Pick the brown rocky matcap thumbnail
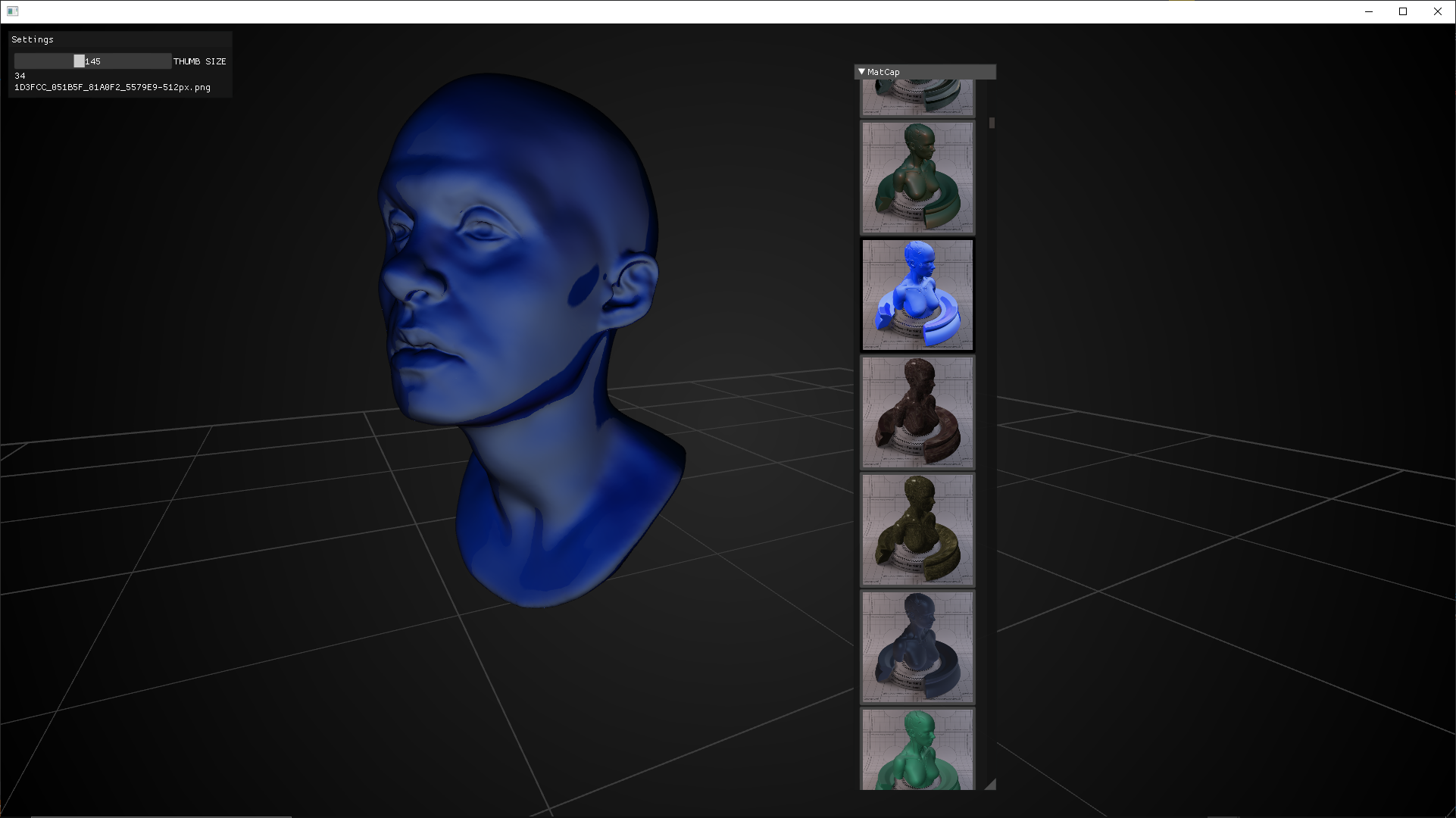The image size is (1456, 818). pos(917,412)
